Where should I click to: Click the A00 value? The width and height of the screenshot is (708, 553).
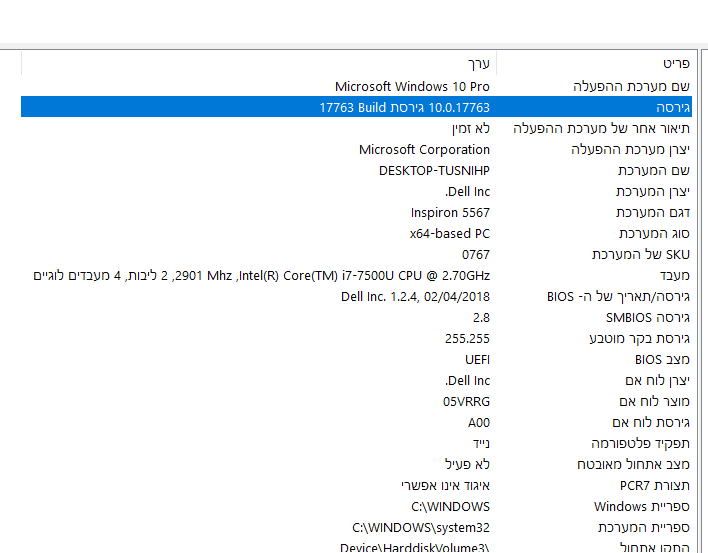(479, 423)
